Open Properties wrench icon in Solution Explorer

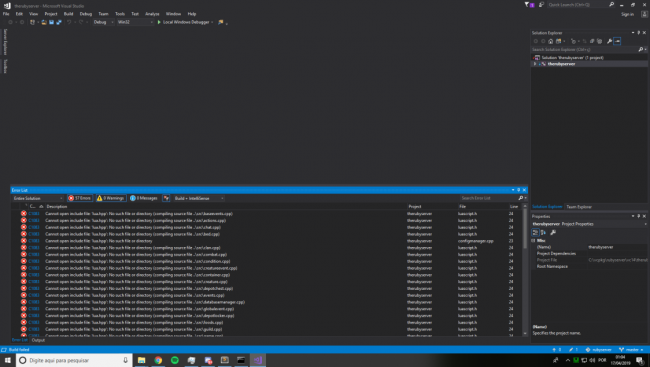pos(609,41)
